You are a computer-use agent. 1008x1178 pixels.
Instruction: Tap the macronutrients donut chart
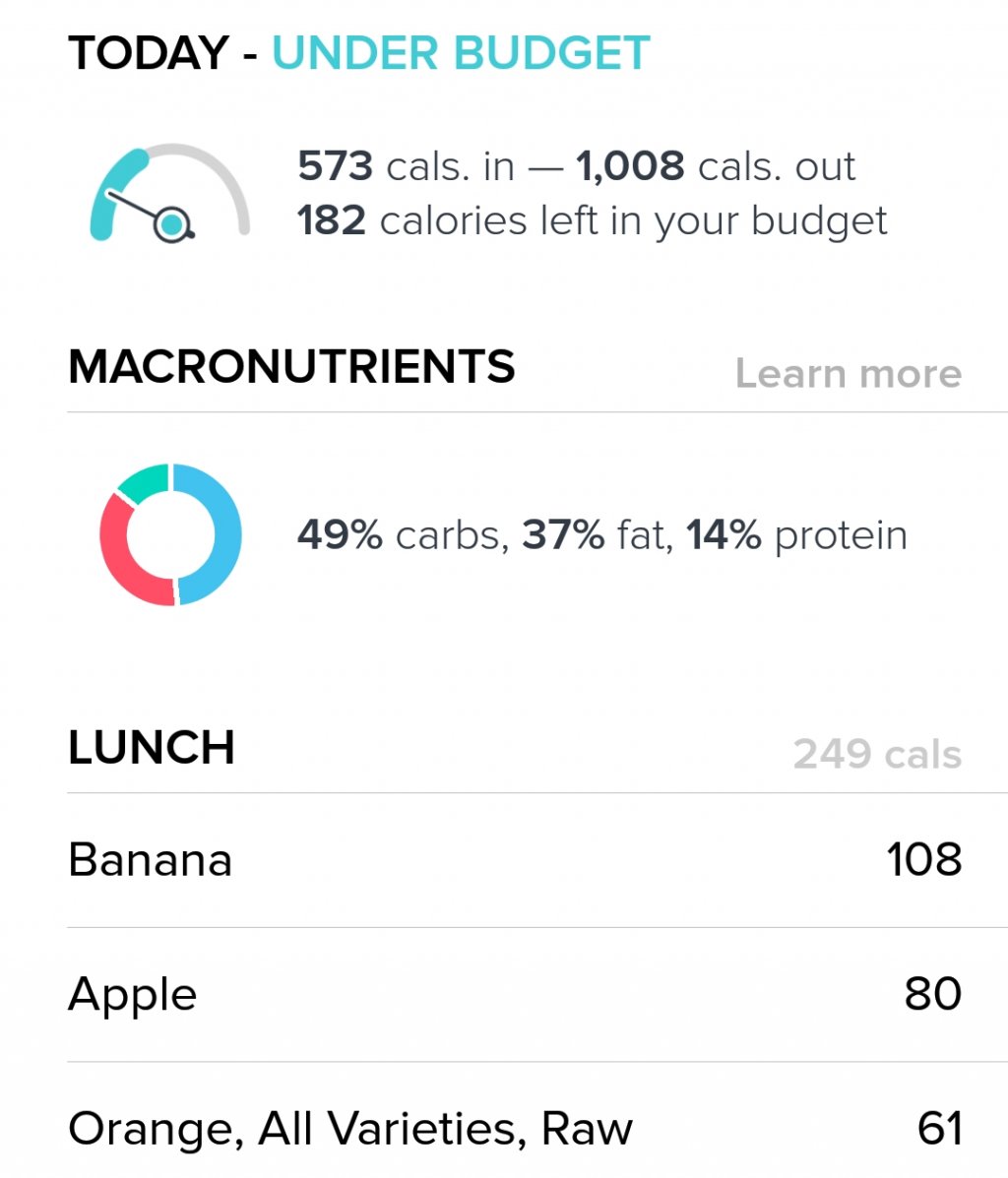[x=170, y=535]
